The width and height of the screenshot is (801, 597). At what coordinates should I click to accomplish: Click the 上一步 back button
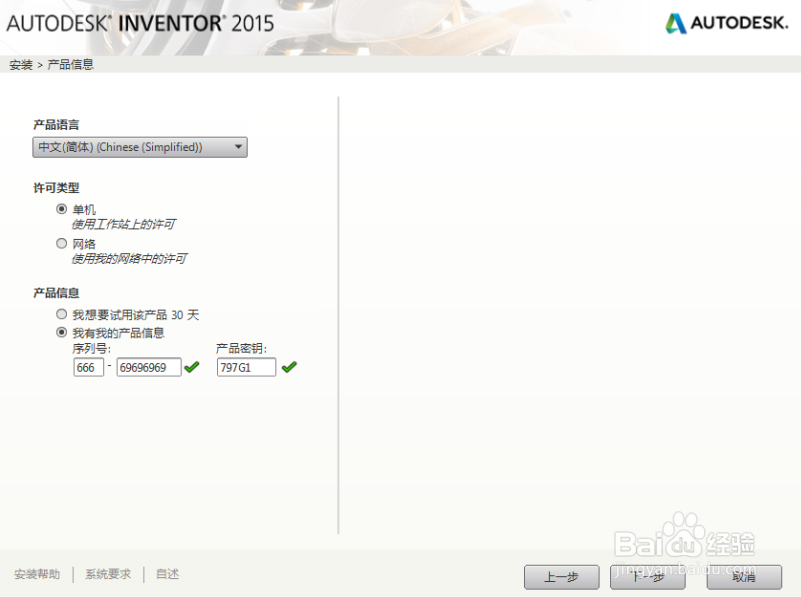point(562,577)
